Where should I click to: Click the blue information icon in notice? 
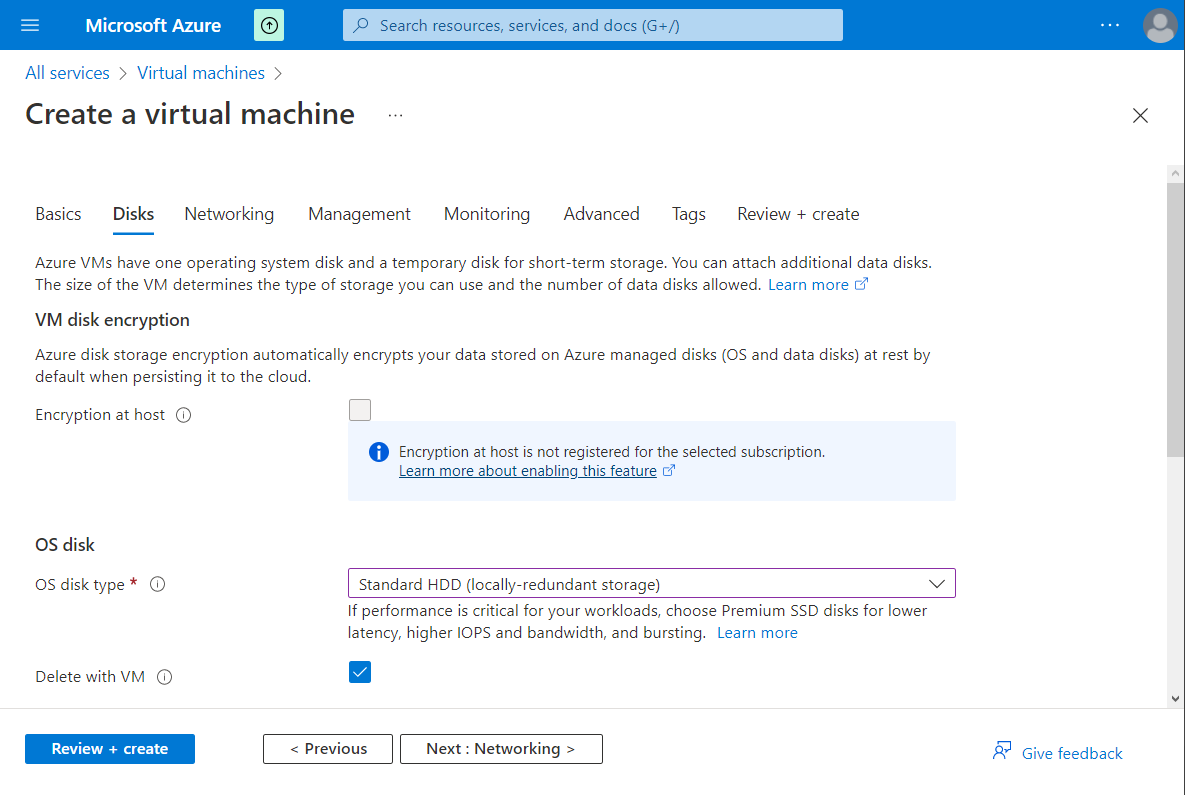(x=379, y=452)
